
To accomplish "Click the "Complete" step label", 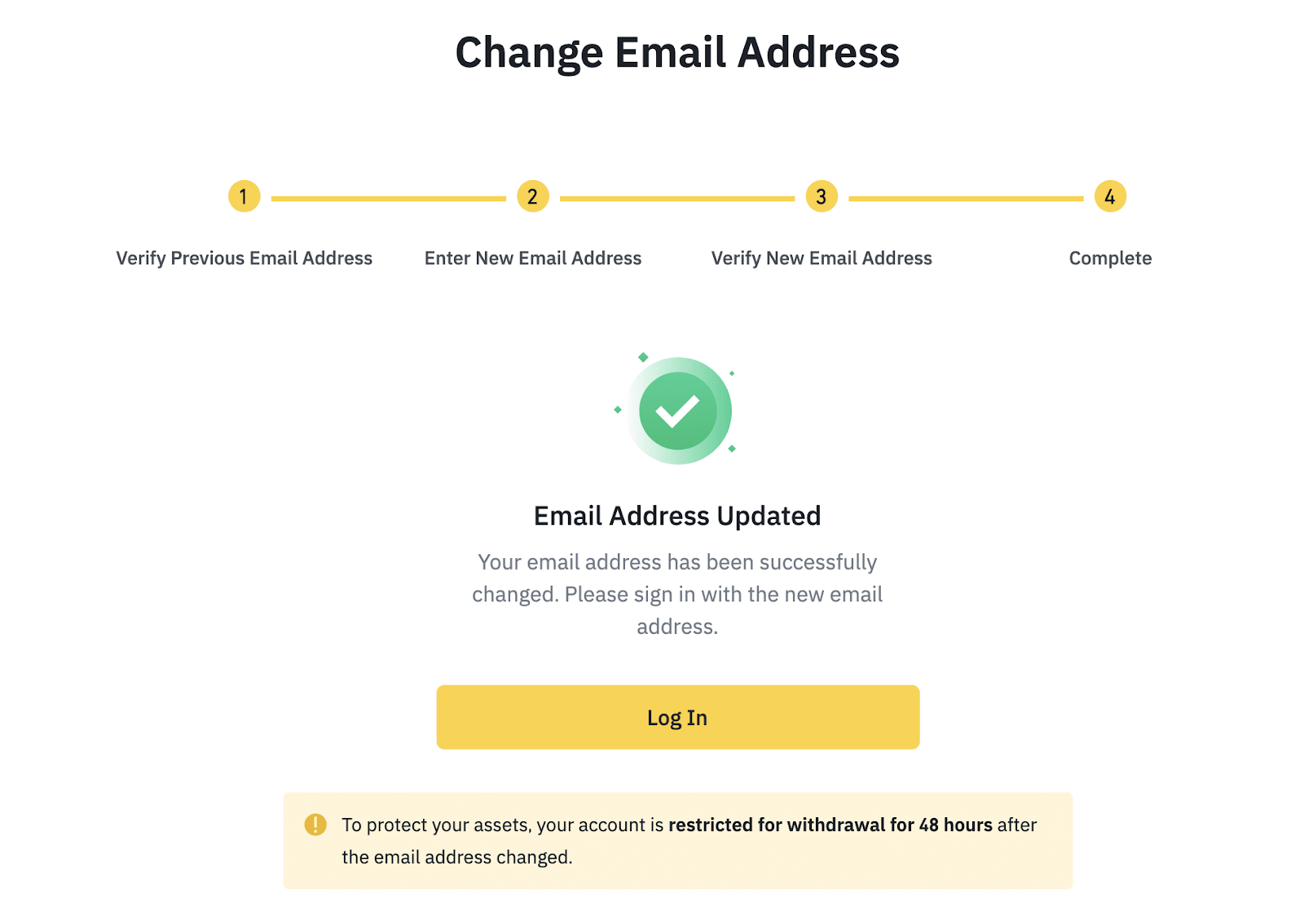I will (1110, 258).
